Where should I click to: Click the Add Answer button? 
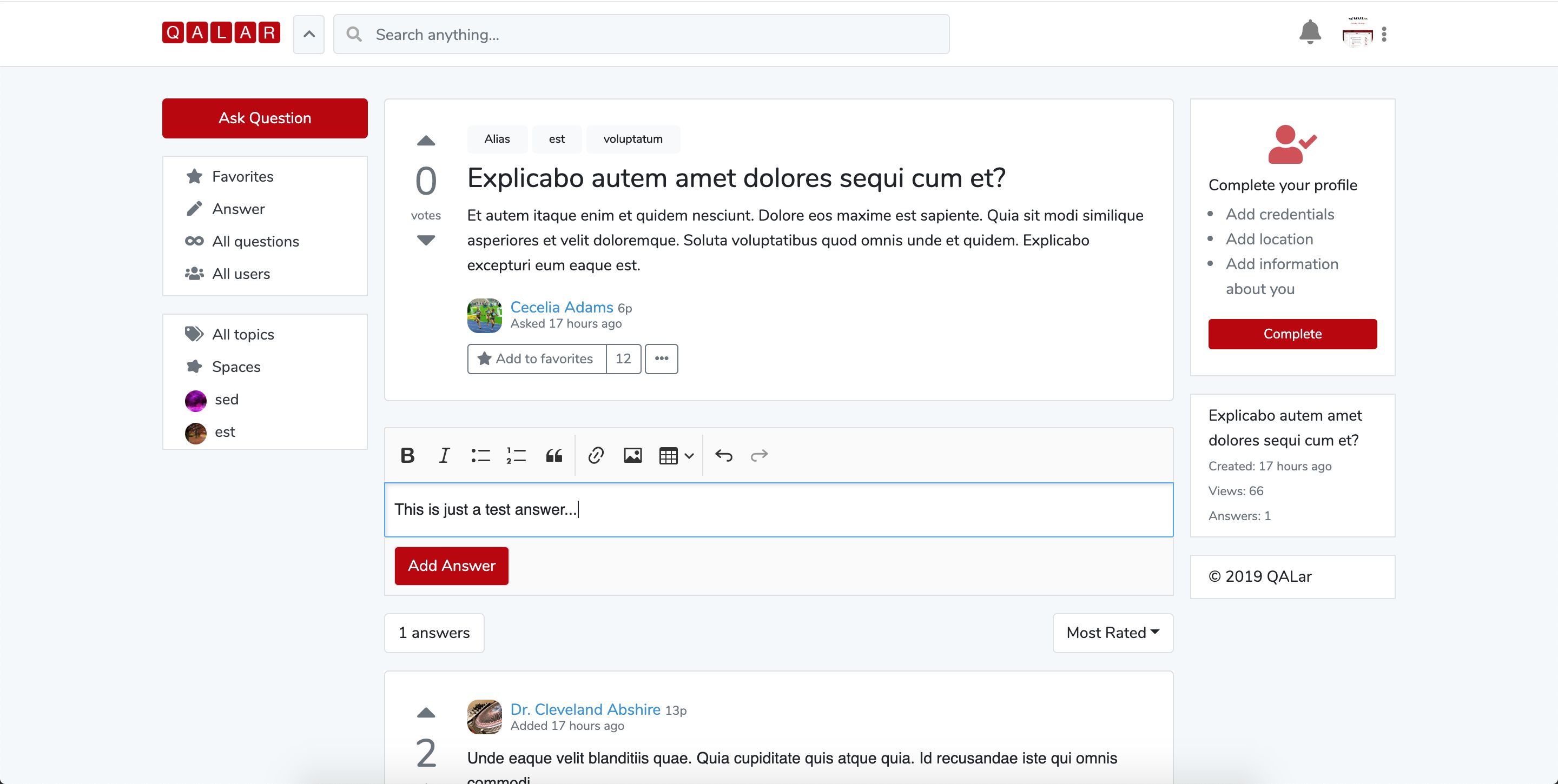click(451, 566)
